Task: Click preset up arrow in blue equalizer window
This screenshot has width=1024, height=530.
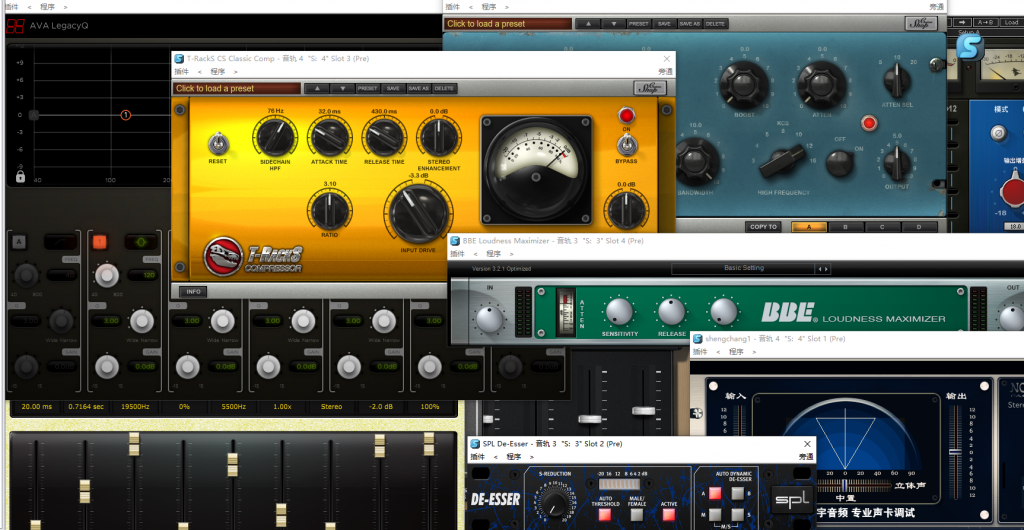Action: pyautogui.click(x=588, y=23)
